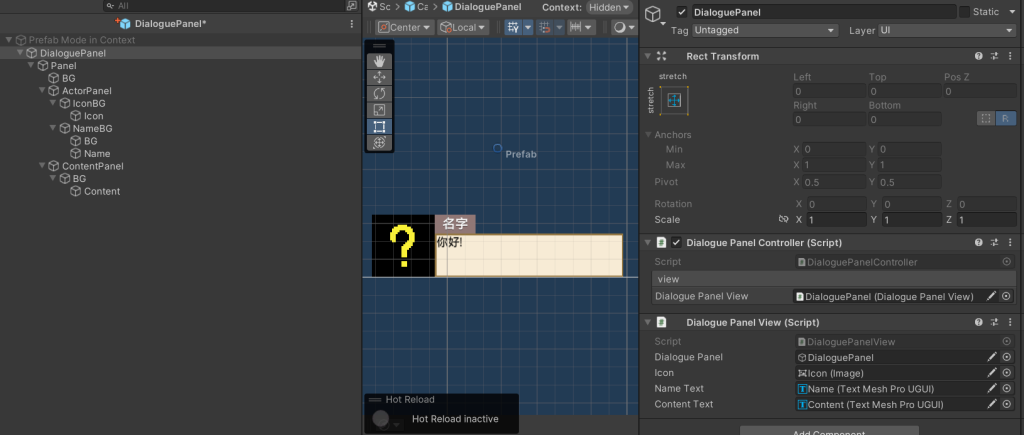The width and height of the screenshot is (1024, 435).
Task: Select the Hand view tool
Action: (379, 61)
